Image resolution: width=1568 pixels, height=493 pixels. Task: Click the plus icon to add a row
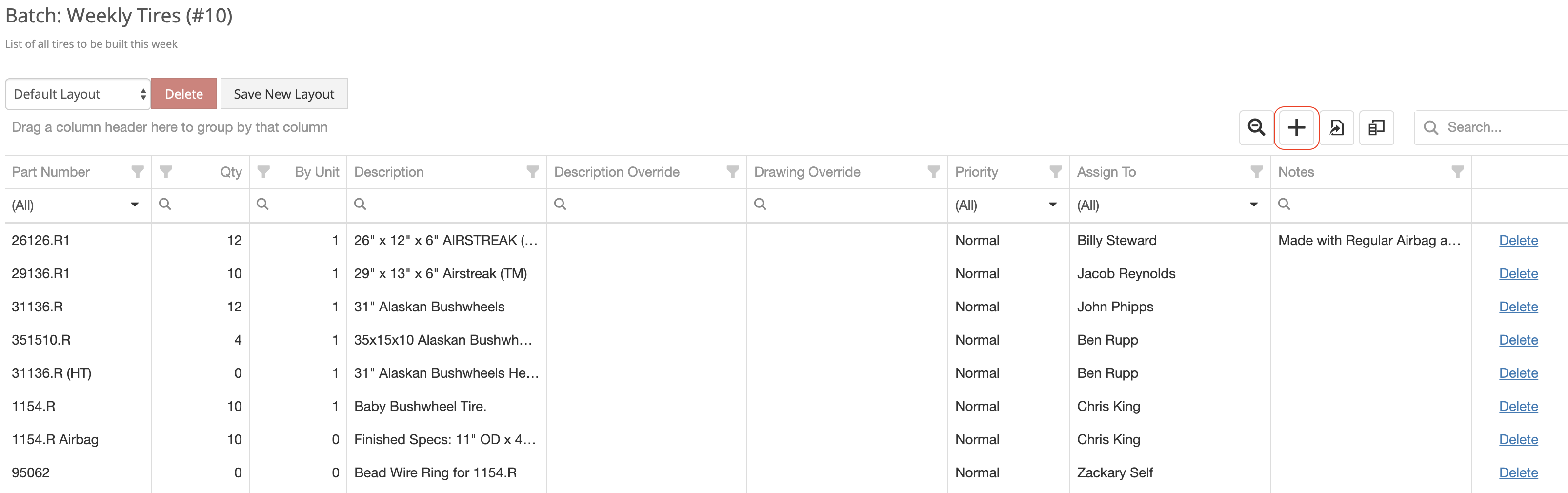click(1297, 128)
